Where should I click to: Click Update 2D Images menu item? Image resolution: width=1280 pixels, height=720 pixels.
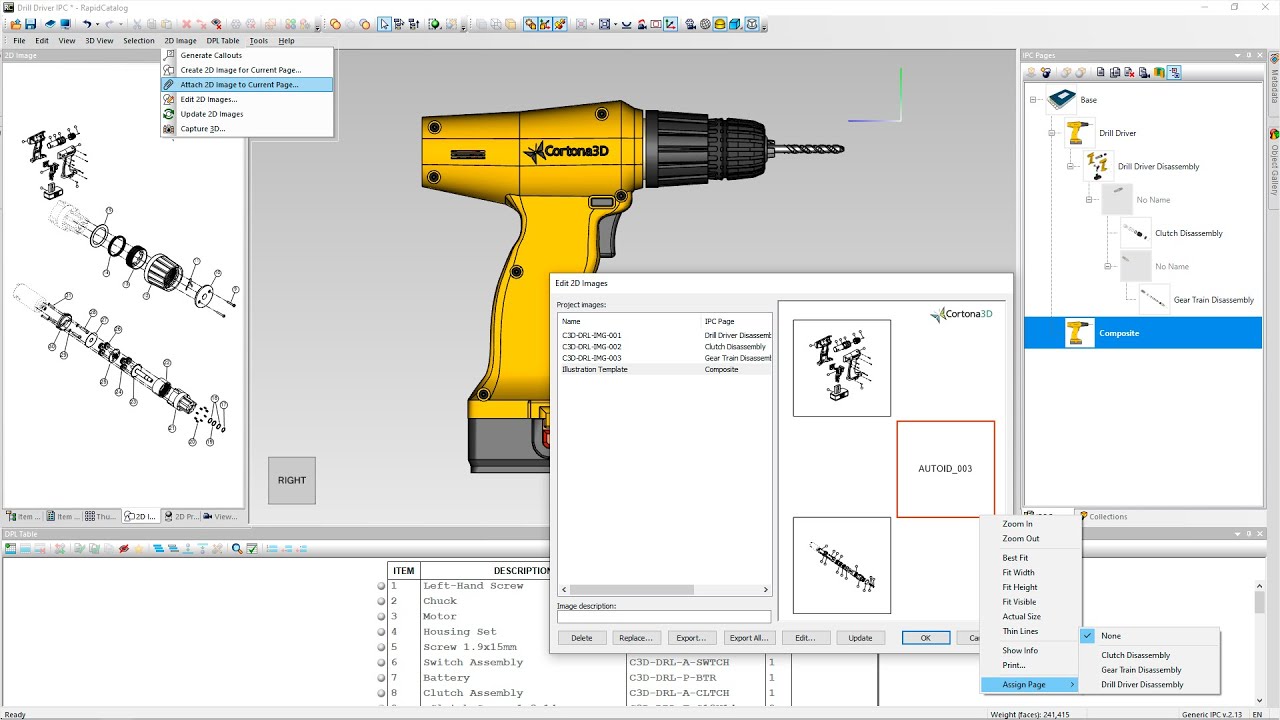[247, 114]
